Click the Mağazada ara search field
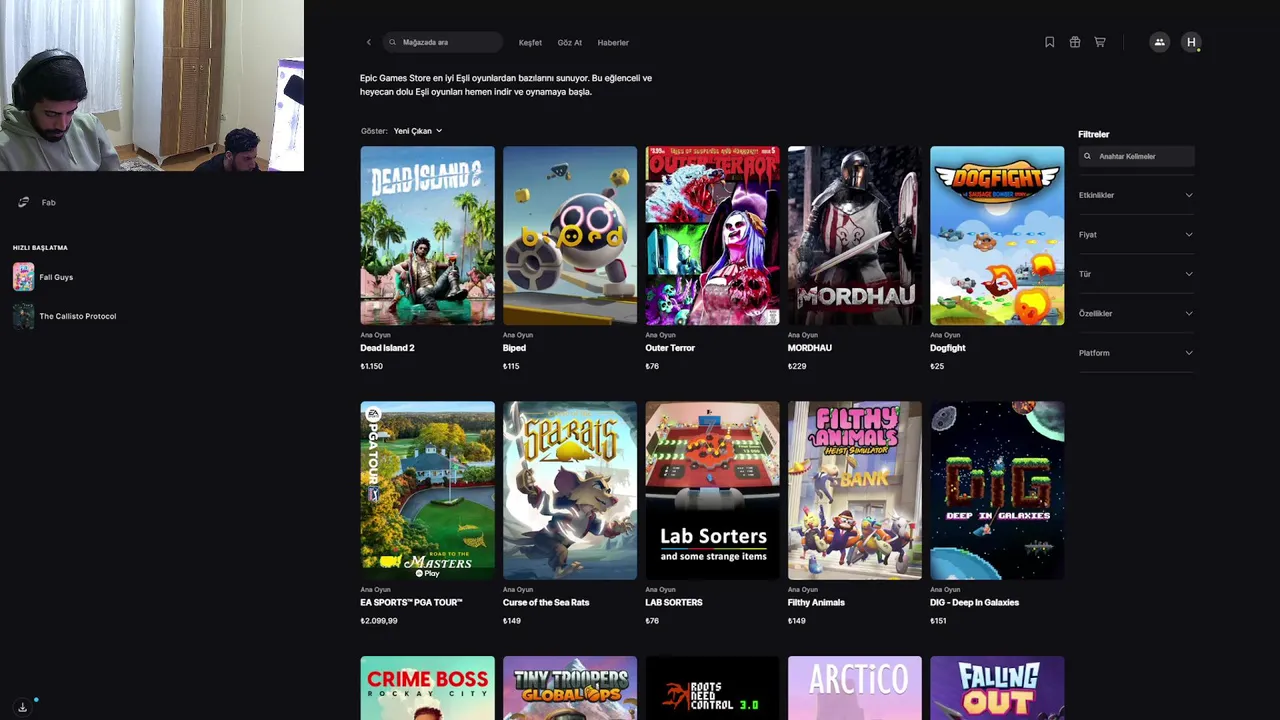Screen dimensions: 1280x720 443,42
